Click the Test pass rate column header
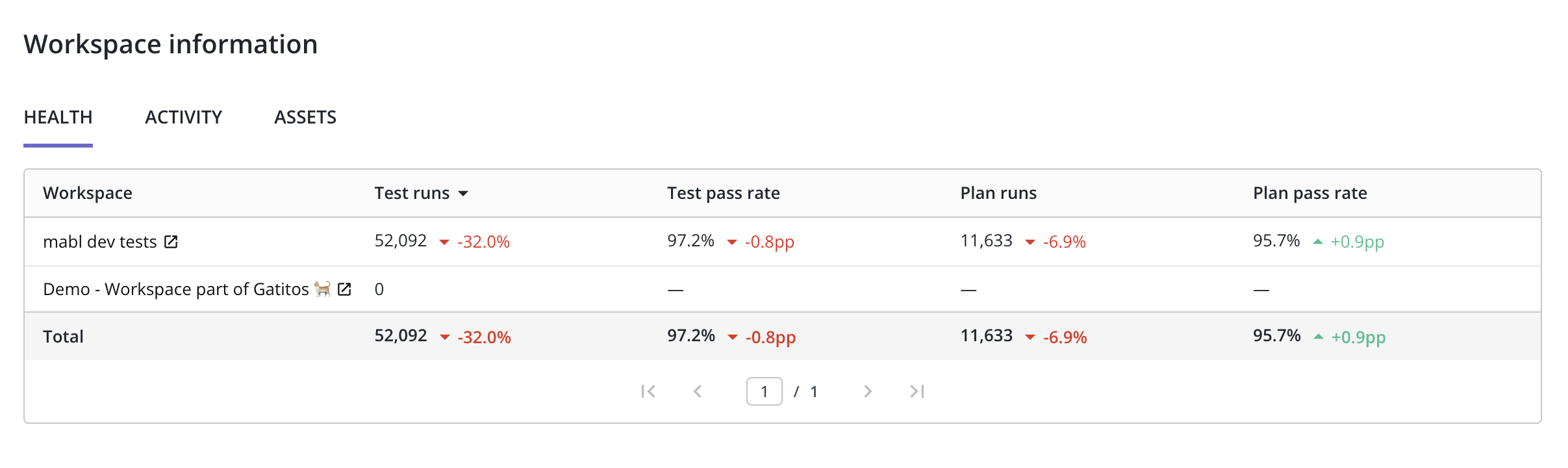The height and width of the screenshot is (468, 1568). 723,193
